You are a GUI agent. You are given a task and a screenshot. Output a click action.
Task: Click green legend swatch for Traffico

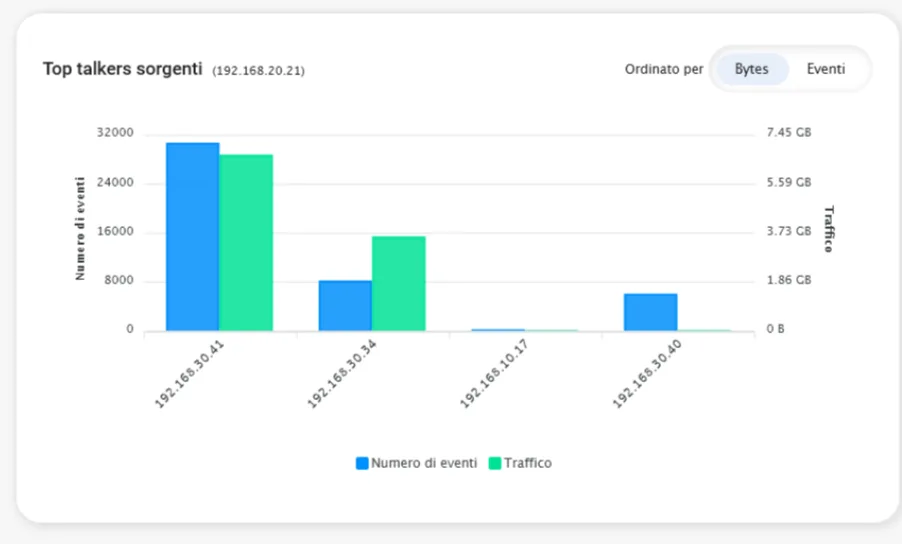click(495, 463)
